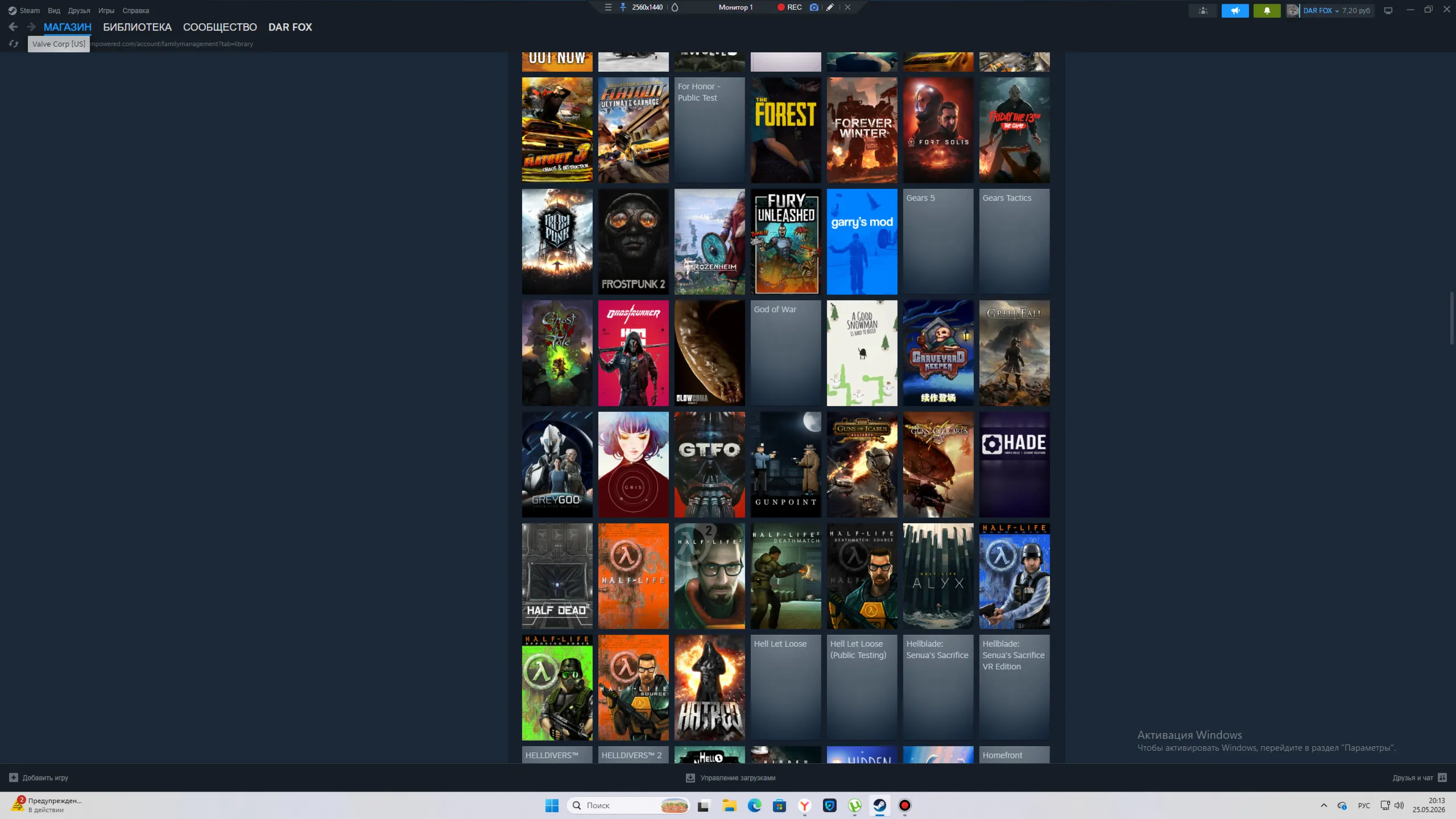Click the page vertical scrollbar thumb

pos(1452,317)
